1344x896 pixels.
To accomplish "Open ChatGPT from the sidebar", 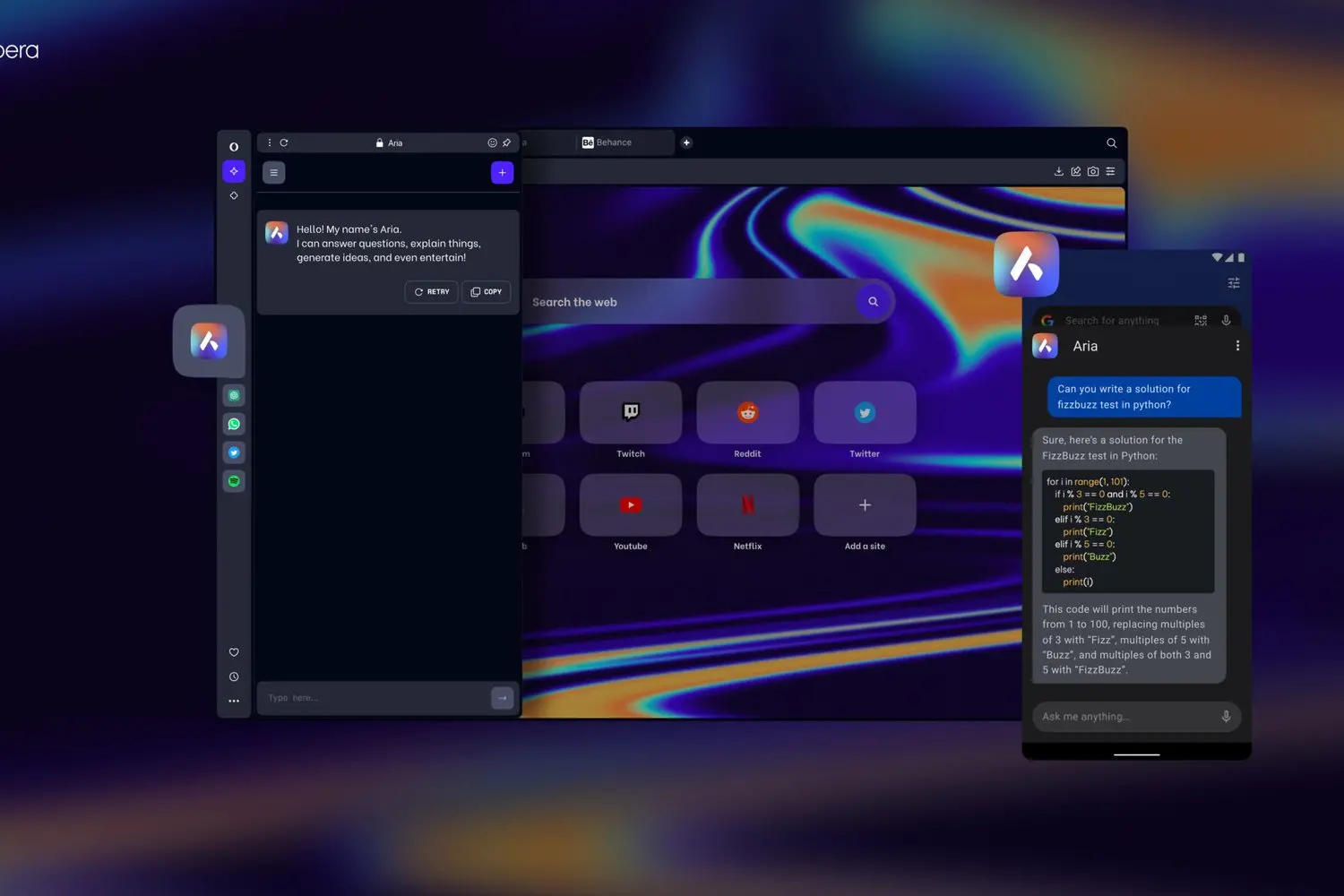I will coord(234,395).
